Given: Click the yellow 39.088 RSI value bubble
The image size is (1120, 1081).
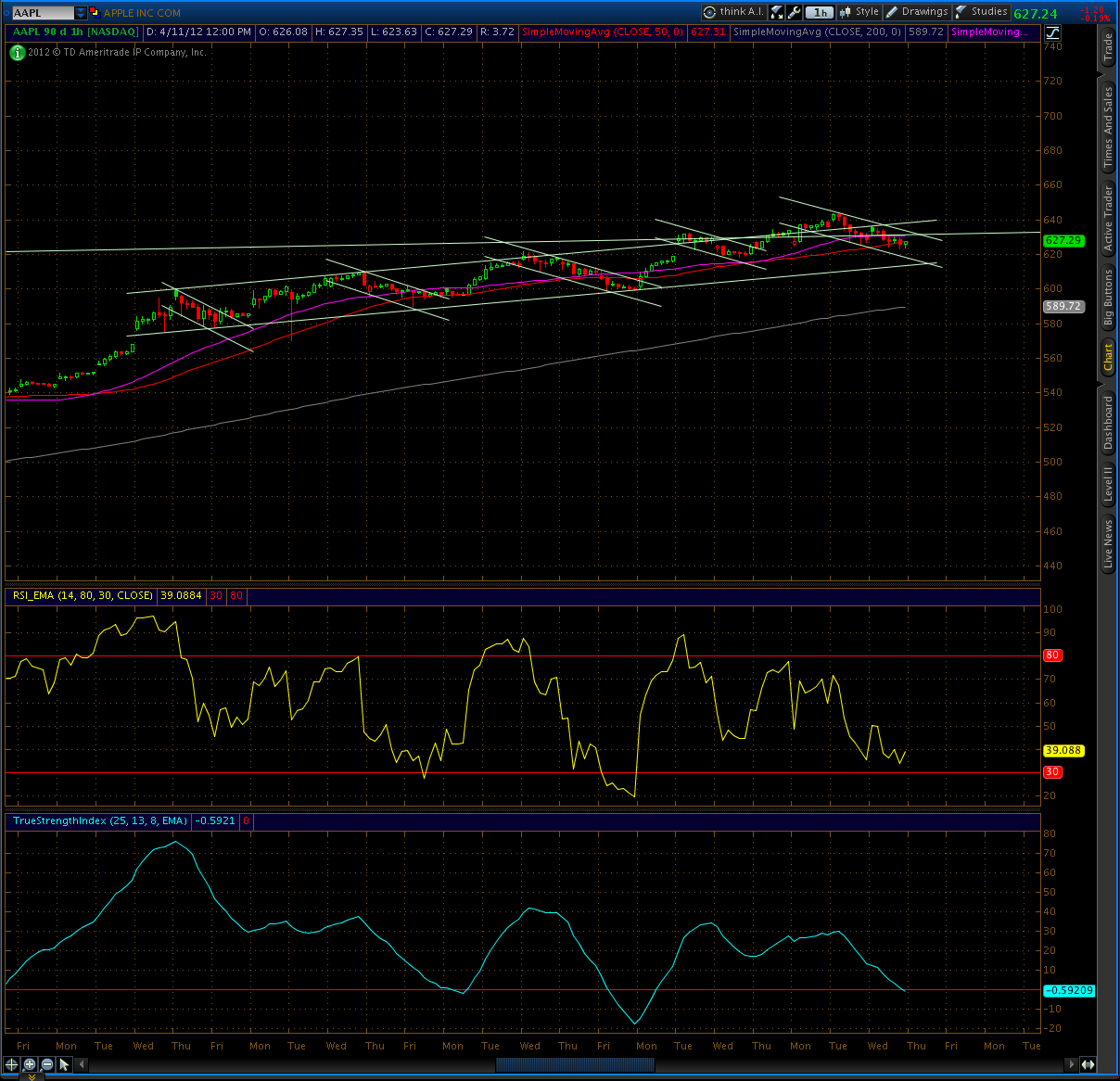Looking at the screenshot, I should pos(1063,750).
